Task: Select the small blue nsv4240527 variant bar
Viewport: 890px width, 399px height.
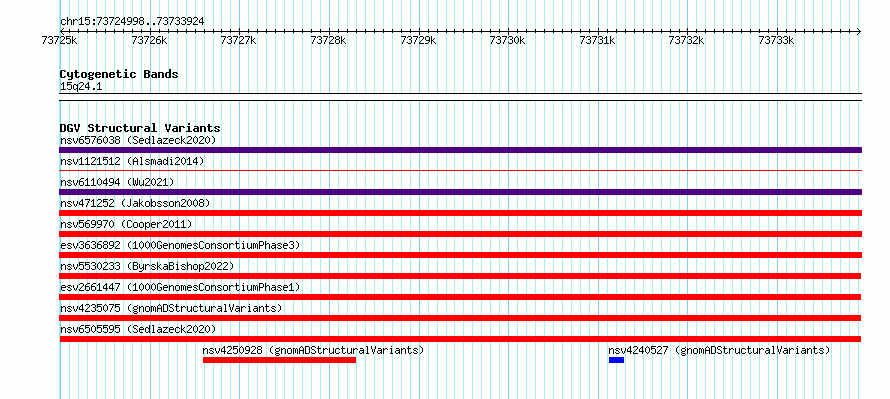Action: click(x=616, y=360)
